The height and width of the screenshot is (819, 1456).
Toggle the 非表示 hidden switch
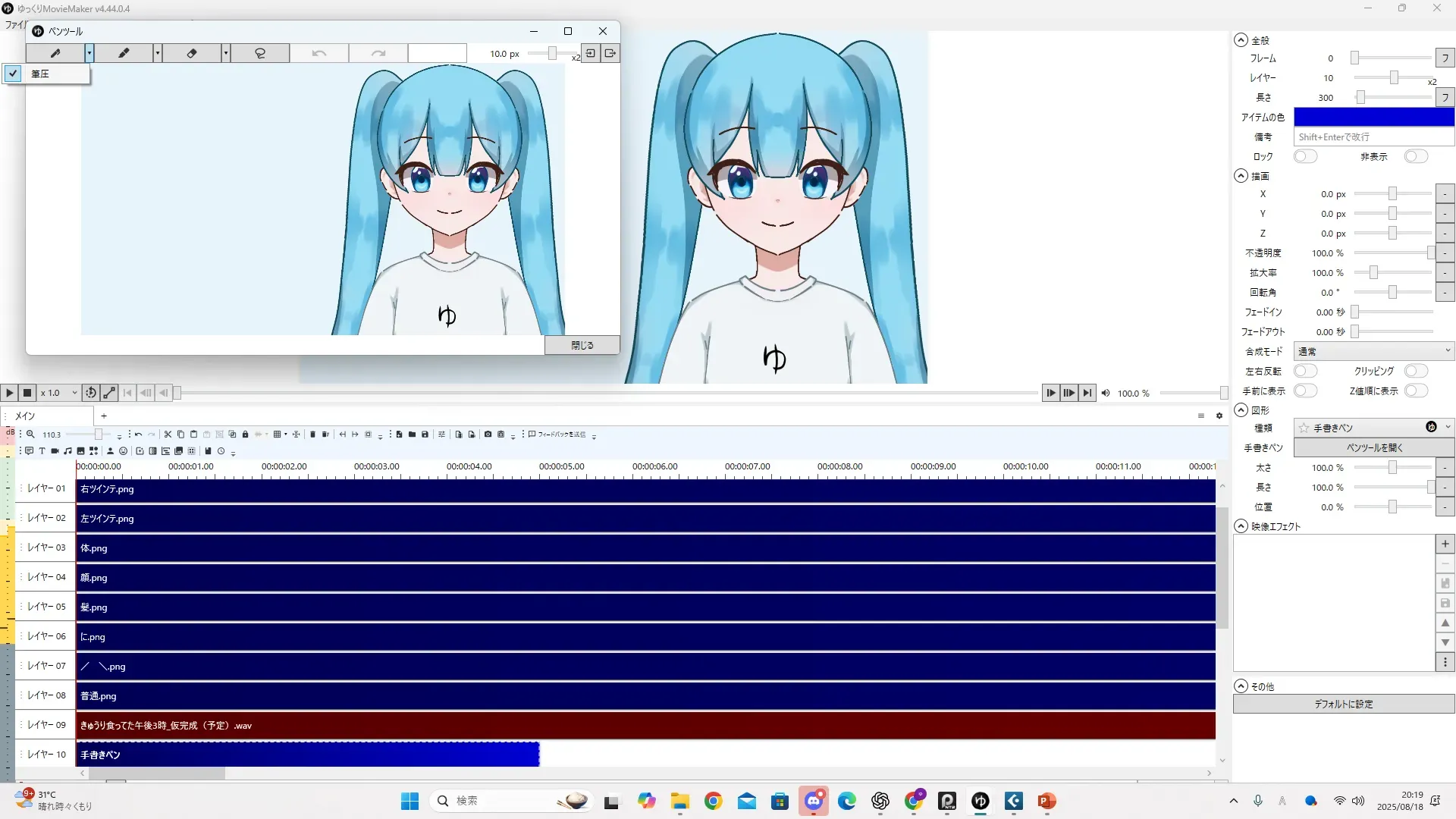(x=1415, y=156)
